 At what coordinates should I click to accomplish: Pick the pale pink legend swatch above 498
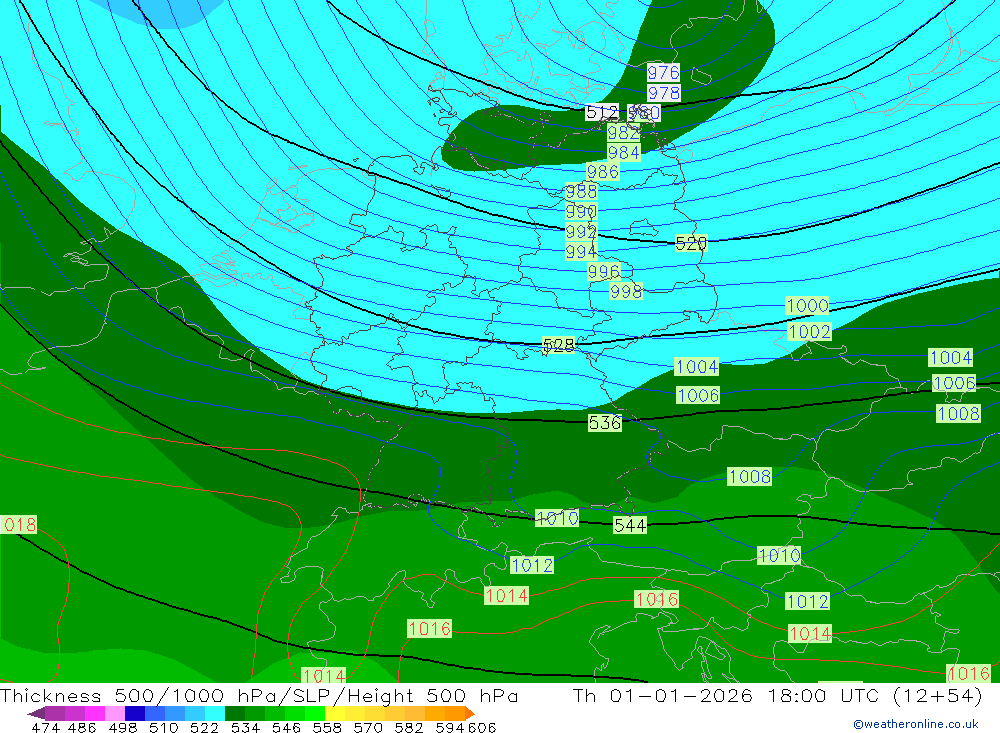[115, 713]
